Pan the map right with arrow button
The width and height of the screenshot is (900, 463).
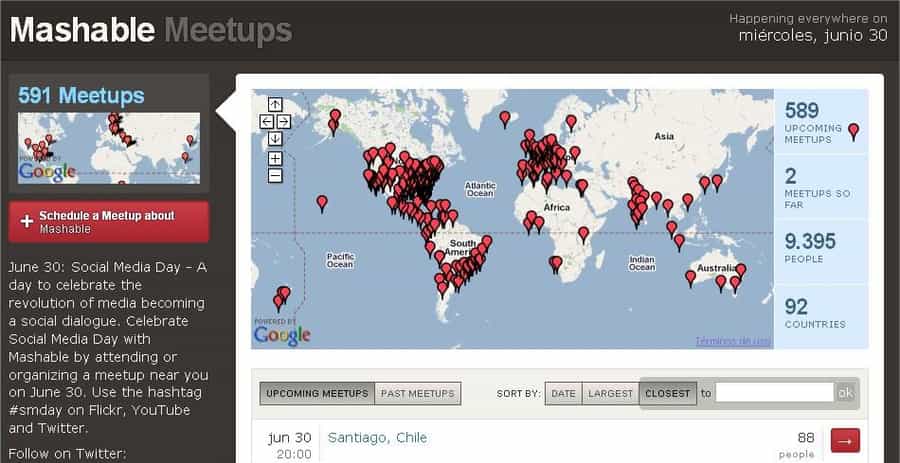[x=284, y=122]
